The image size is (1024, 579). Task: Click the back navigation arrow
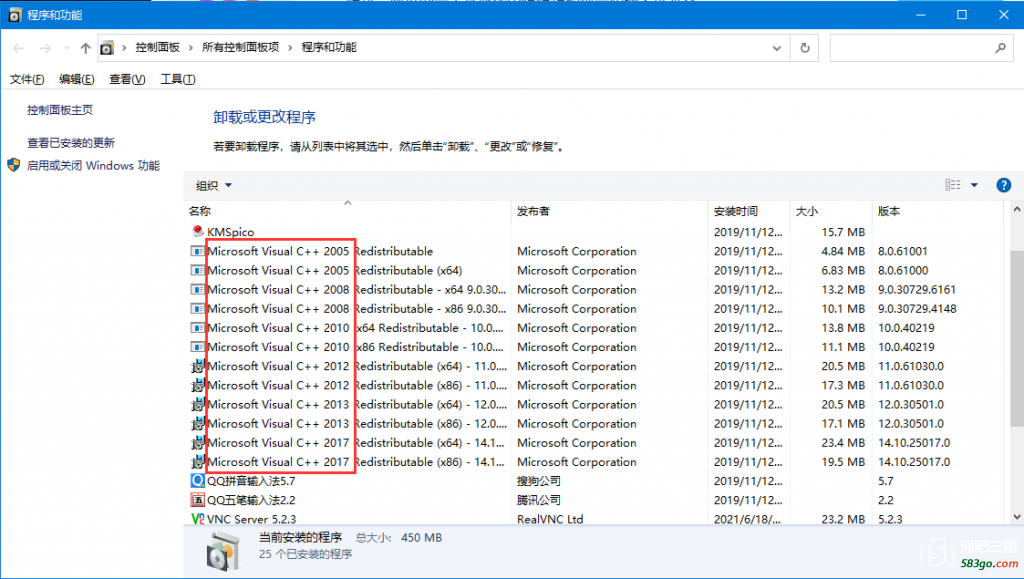(x=18, y=48)
